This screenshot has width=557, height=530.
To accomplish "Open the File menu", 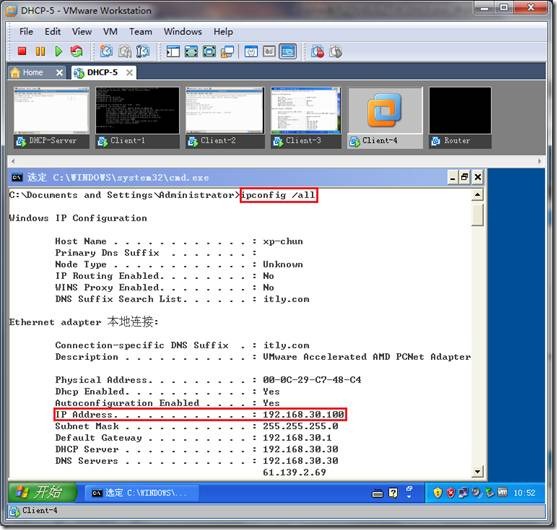I will click(x=26, y=32).
